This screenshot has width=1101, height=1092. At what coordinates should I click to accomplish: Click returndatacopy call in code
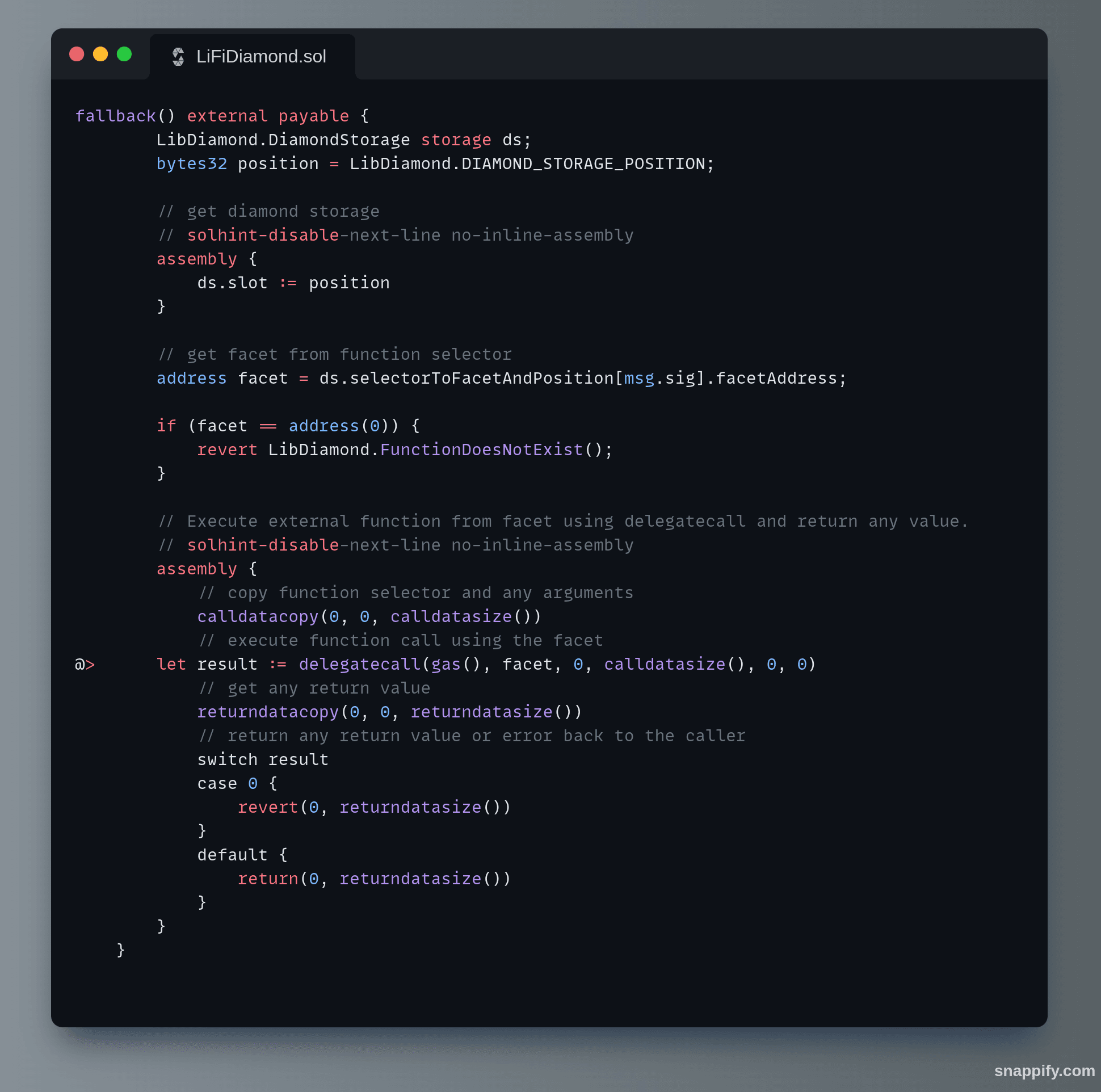click(x=268, y=712)
